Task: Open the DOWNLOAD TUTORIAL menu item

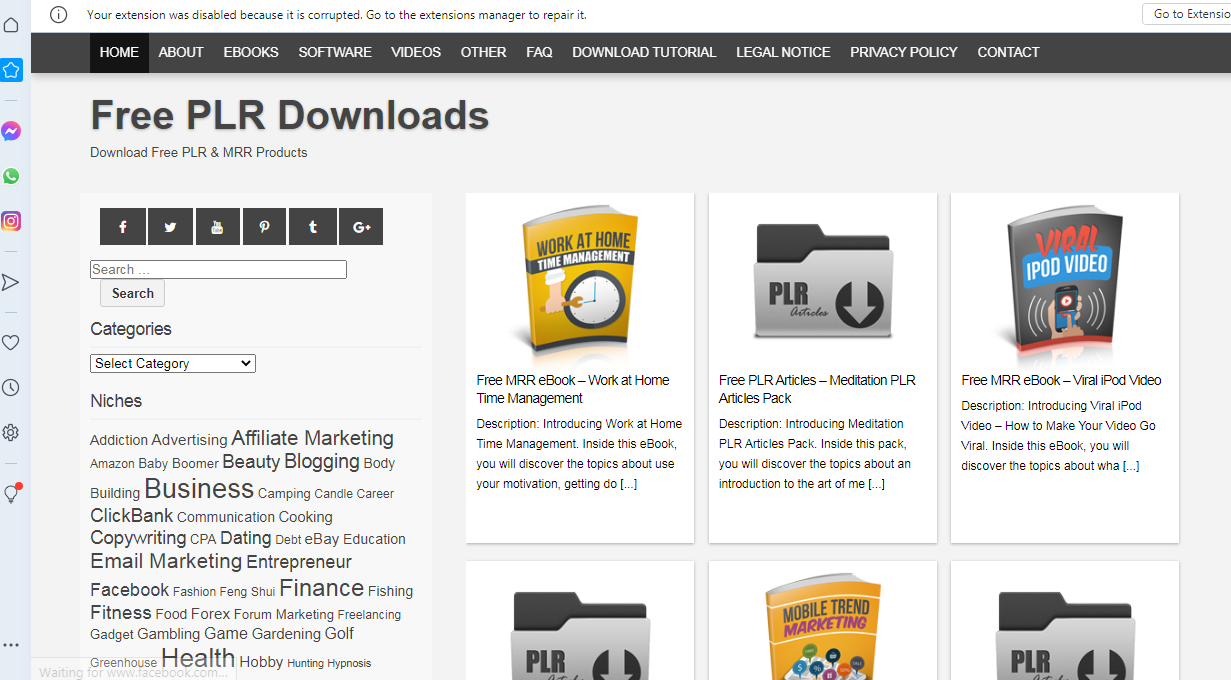Action: (x=644, y=52)
